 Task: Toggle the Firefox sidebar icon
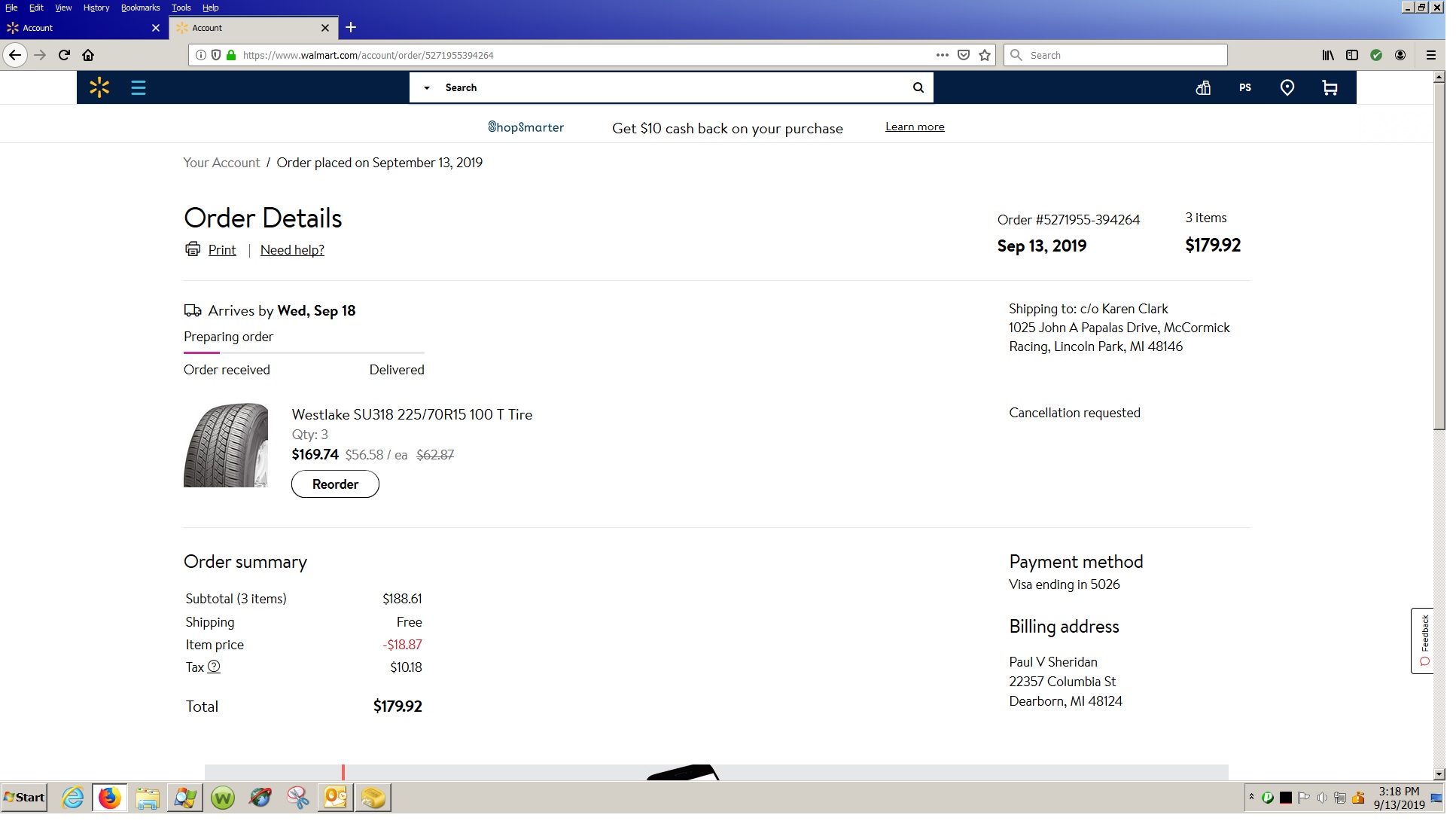point(1352,55)
